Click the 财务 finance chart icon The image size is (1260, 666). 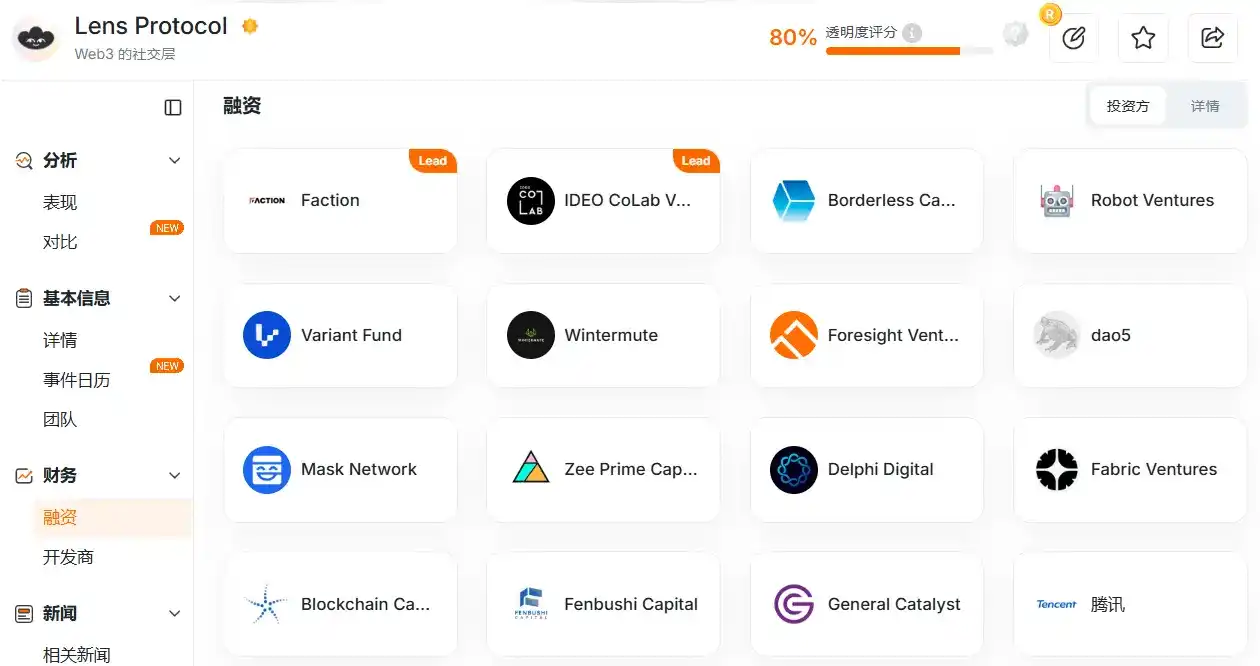[23, 475]
